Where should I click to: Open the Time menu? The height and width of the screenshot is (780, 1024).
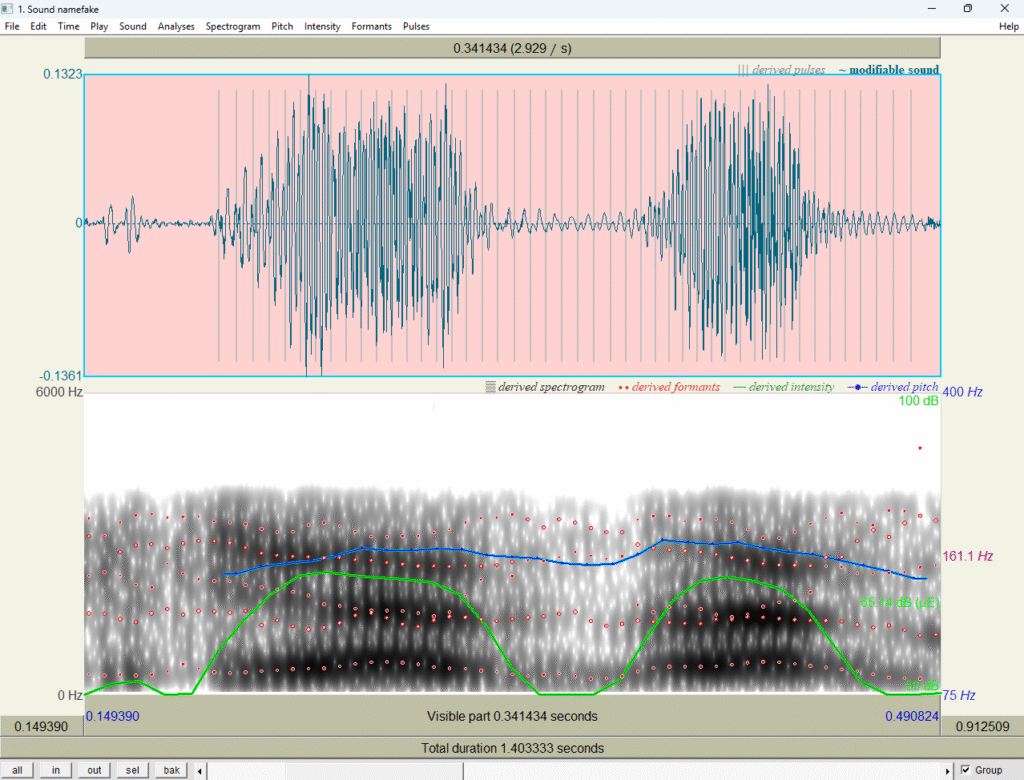(68, 26)
